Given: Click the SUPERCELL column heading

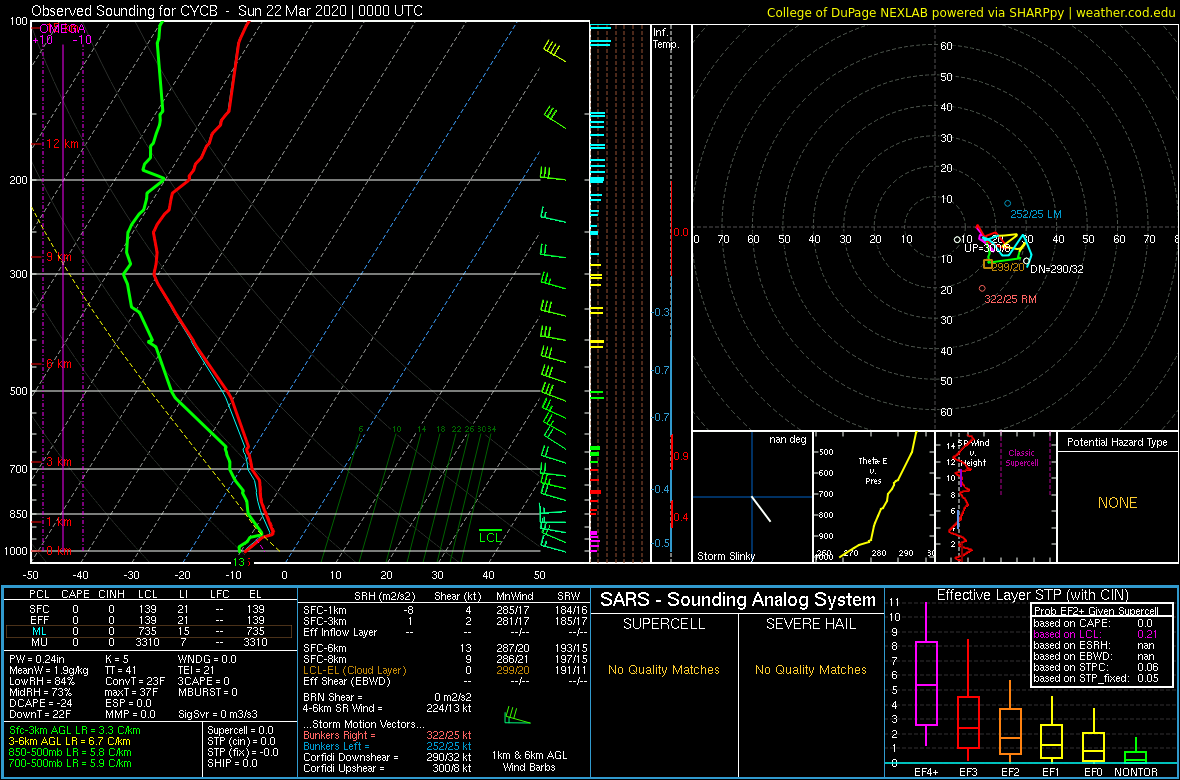Looking at the screenshot, I should pyautogui.click(x=663, y=626).
